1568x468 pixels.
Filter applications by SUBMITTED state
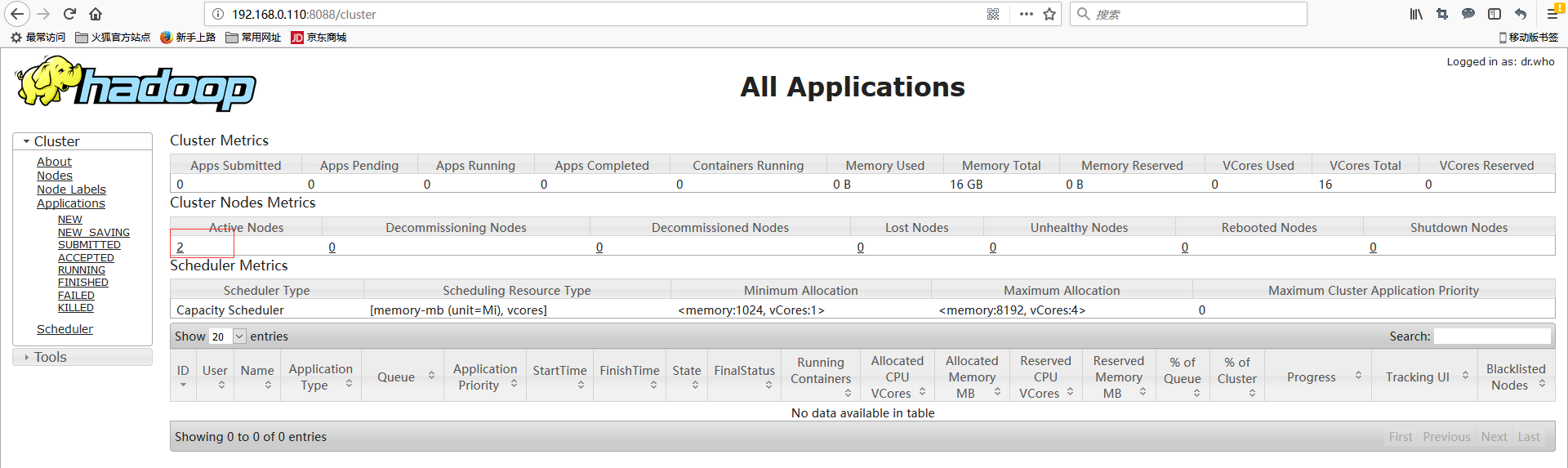(x=89, y=245)
